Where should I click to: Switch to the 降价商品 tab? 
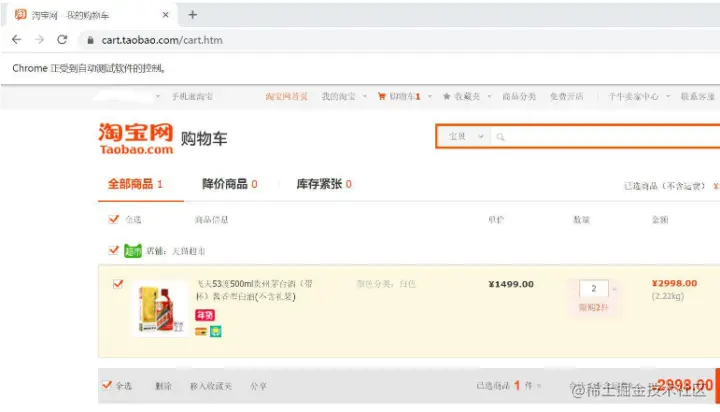(x=230, y=184)
